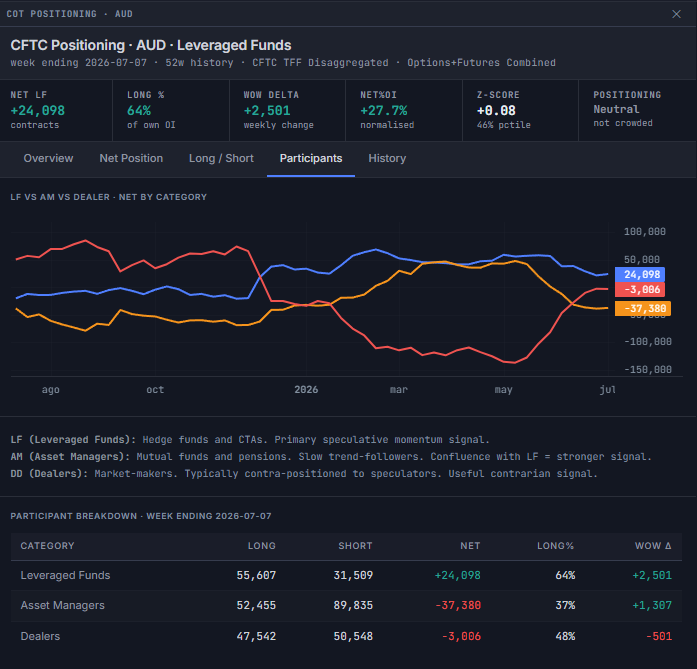Click the NET LF +24,098 stat
Viewport: 697px width, 669px height.
click(x=56, y=110)
